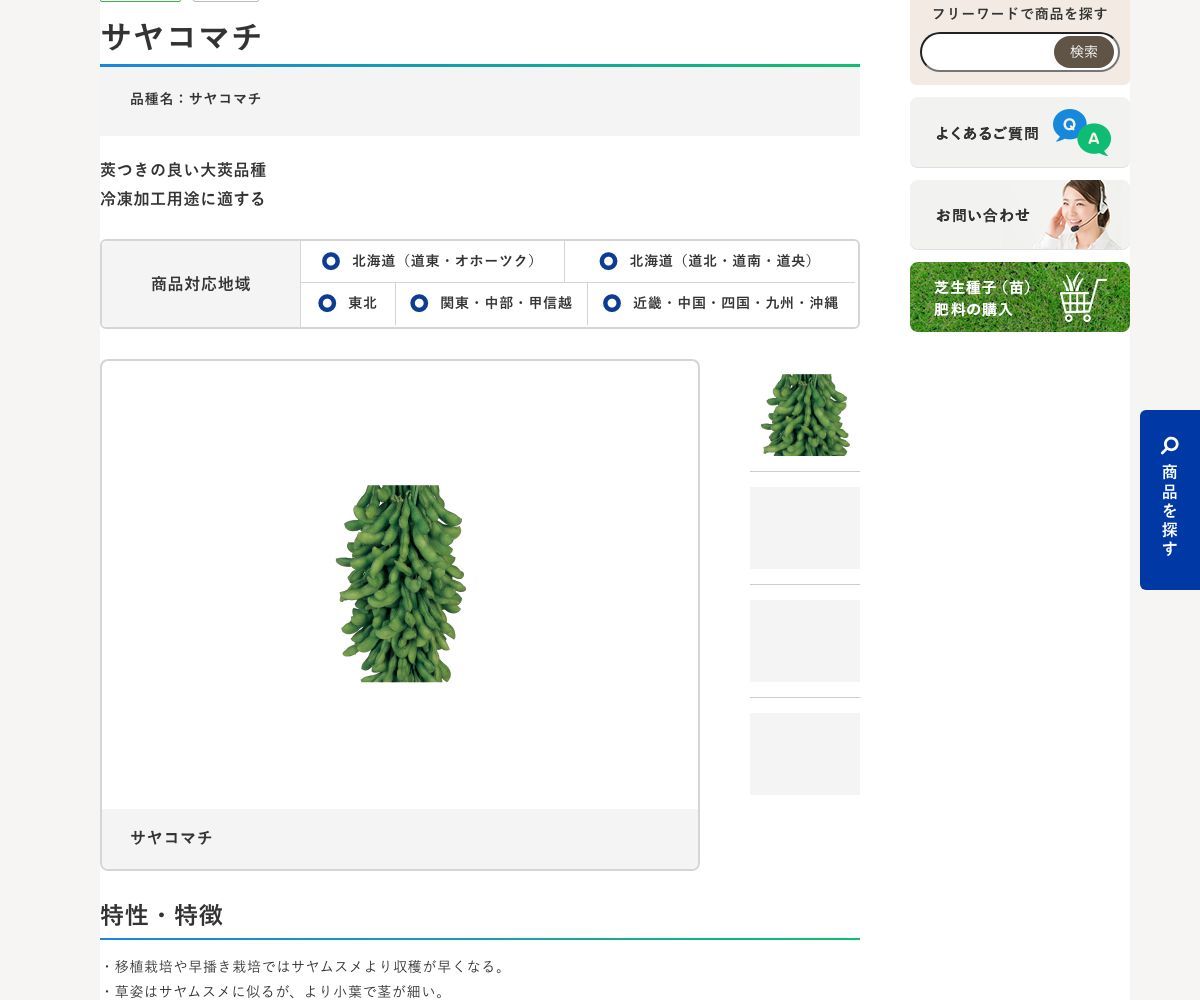This screenshot has height=1000, width=1200.
Task: Click the main サヤコマチ product image
Action: [x=400, y=584]
